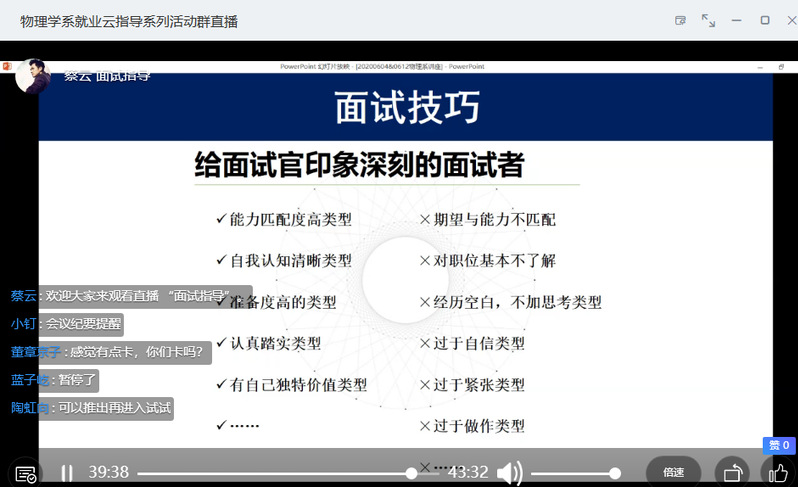798x487 pixels.
Task: Click chat username 小钉
Action: 23,324
